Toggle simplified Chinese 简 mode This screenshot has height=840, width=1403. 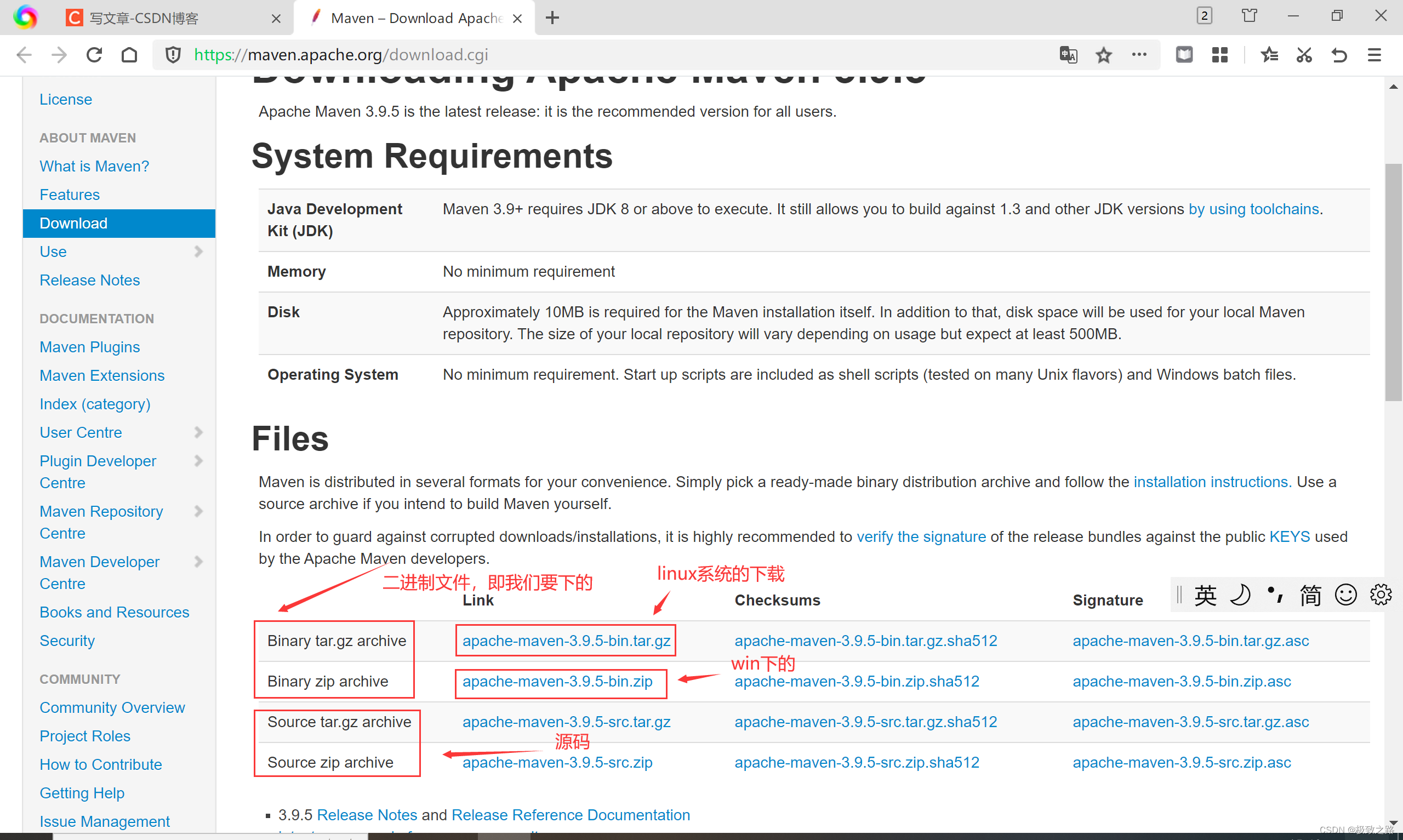point(1310,596)
